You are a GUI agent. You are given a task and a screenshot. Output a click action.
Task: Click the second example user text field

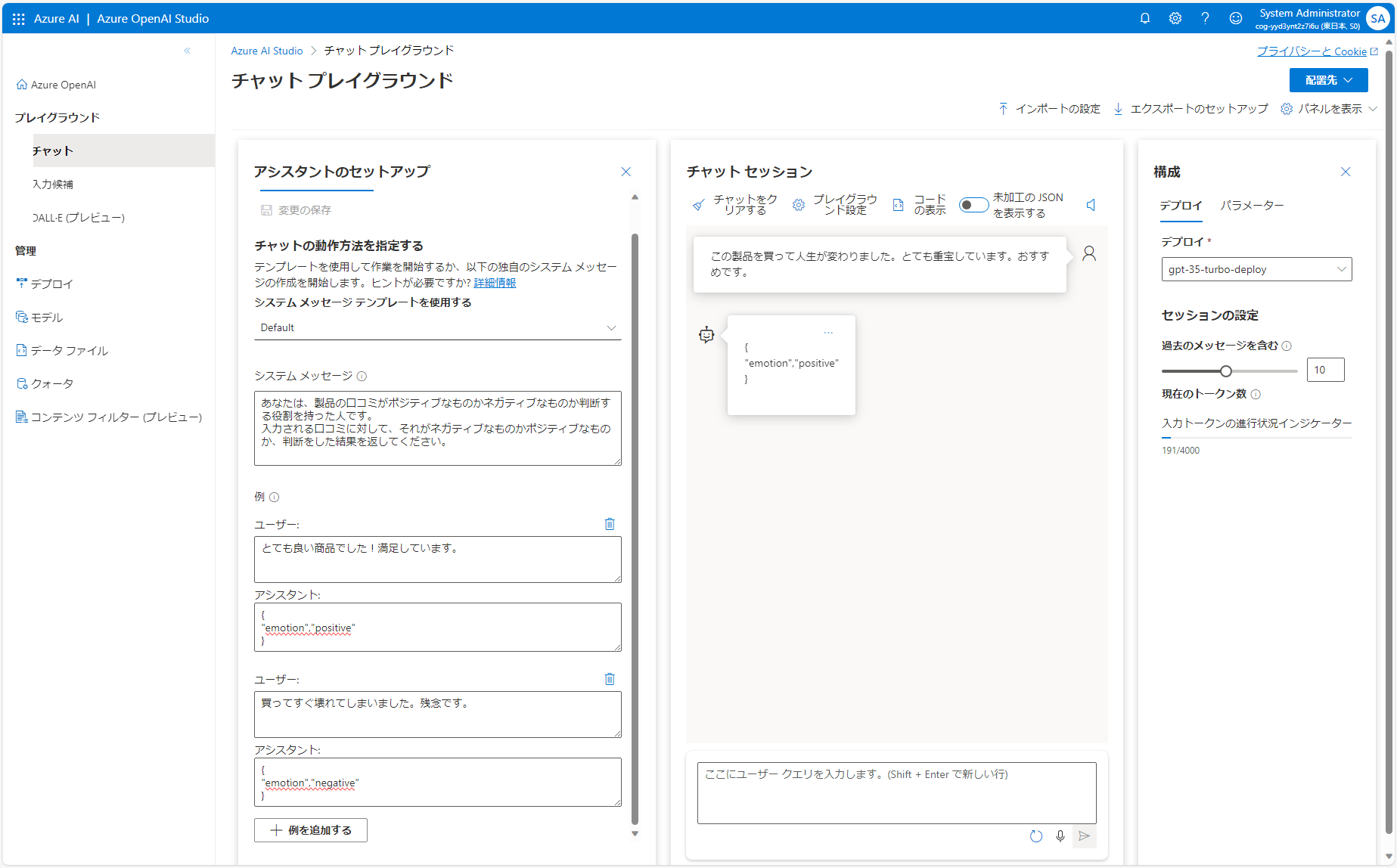(x=438, y=715)
